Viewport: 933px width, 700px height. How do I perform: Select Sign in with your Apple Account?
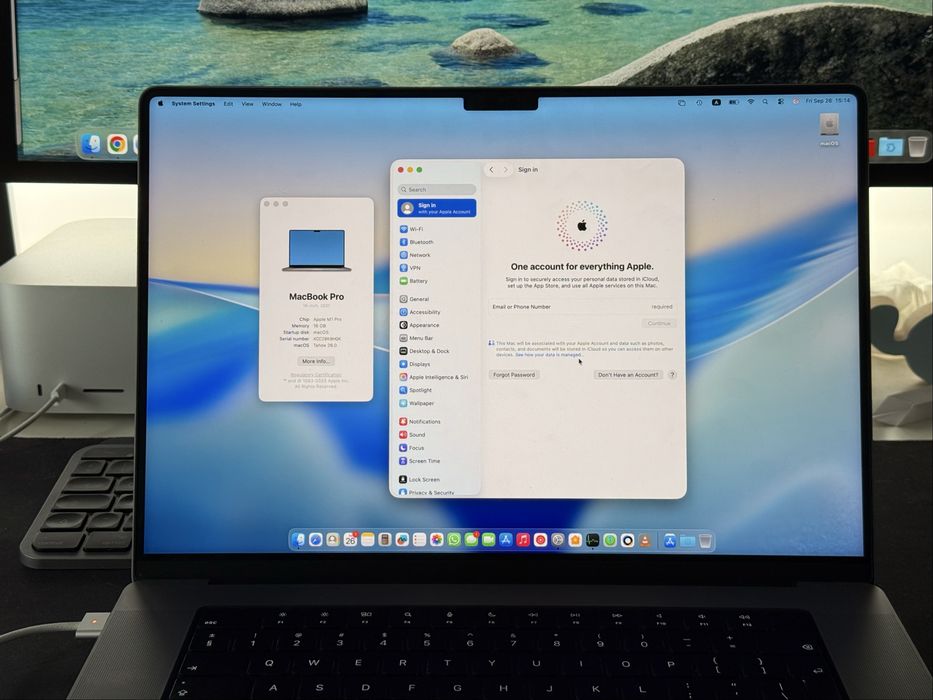(437, 208)
